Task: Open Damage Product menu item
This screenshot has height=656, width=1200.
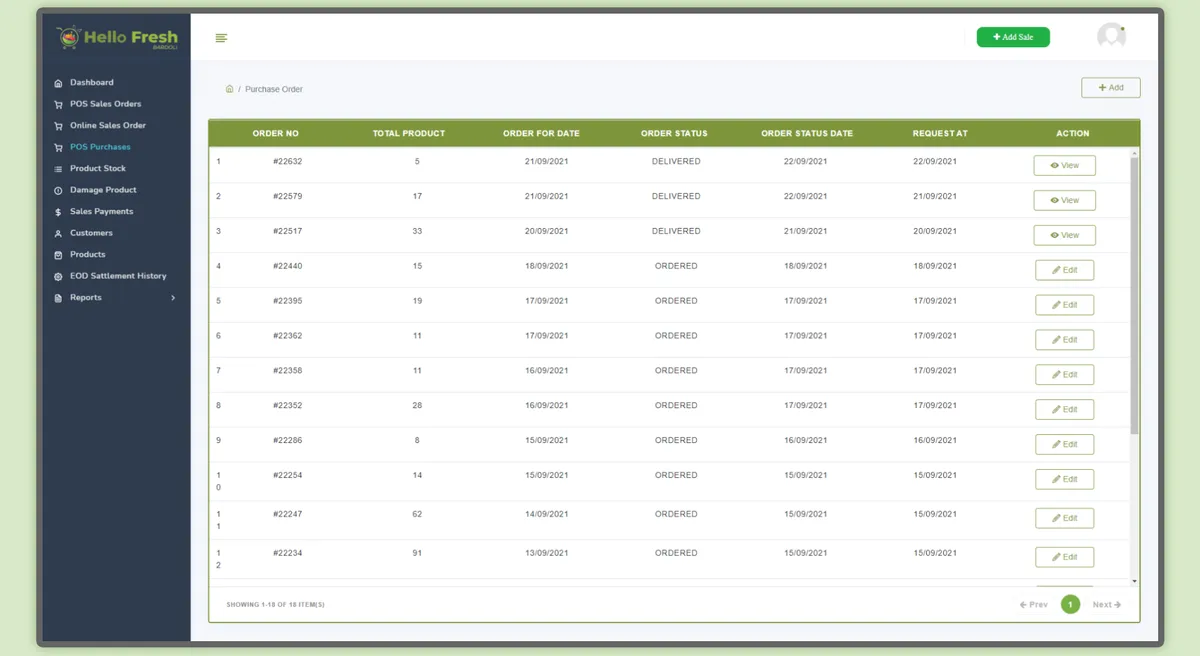Action: point(103,190)
